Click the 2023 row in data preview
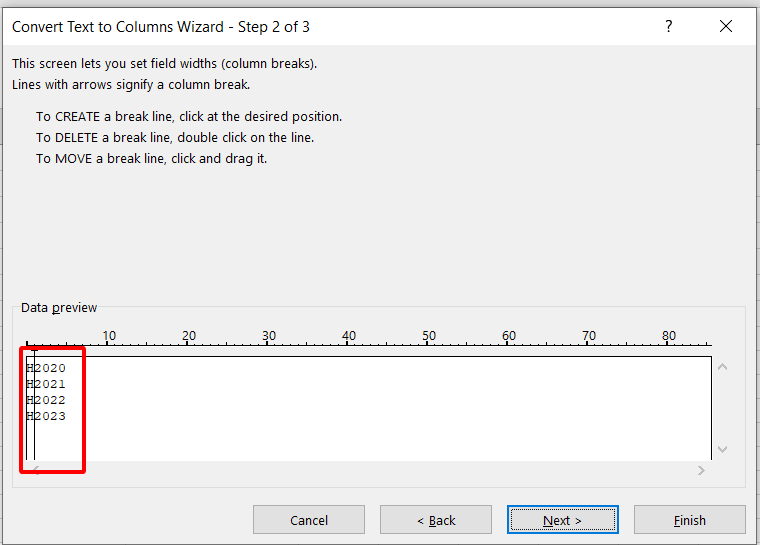 (x=49, y=416)
